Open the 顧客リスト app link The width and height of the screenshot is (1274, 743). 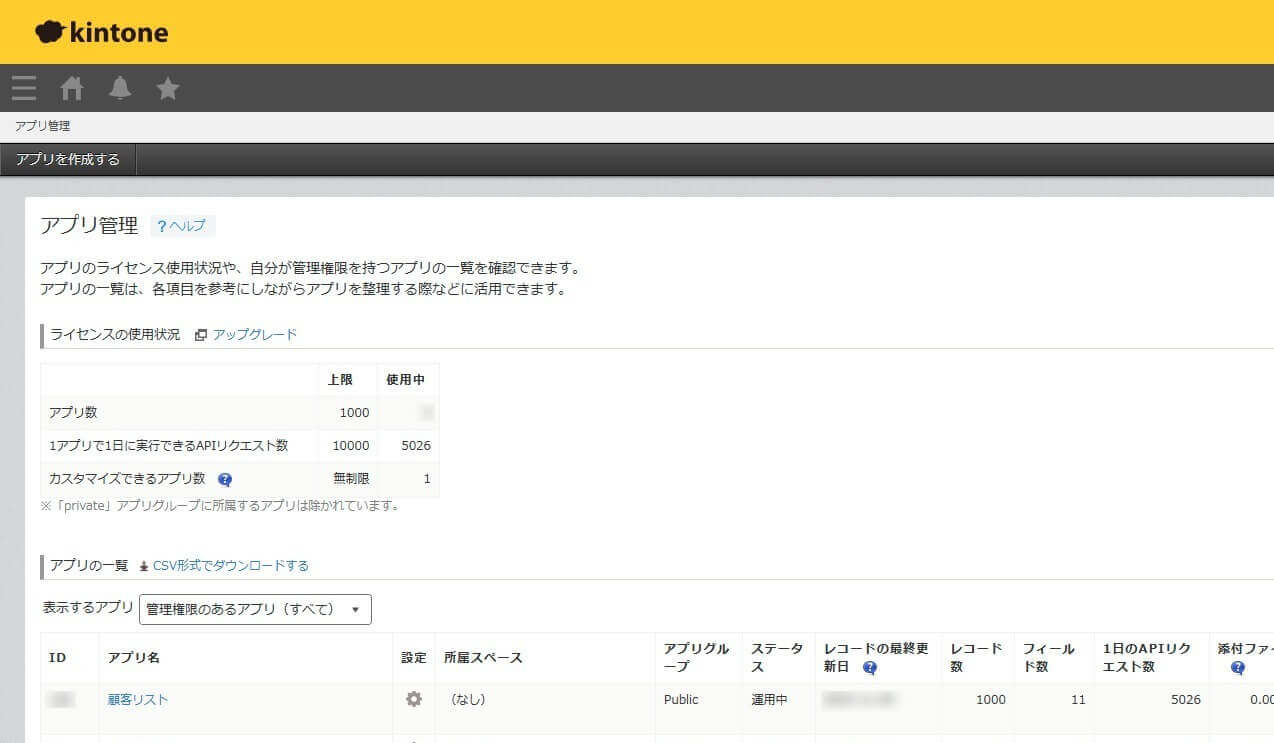[137, 699]
